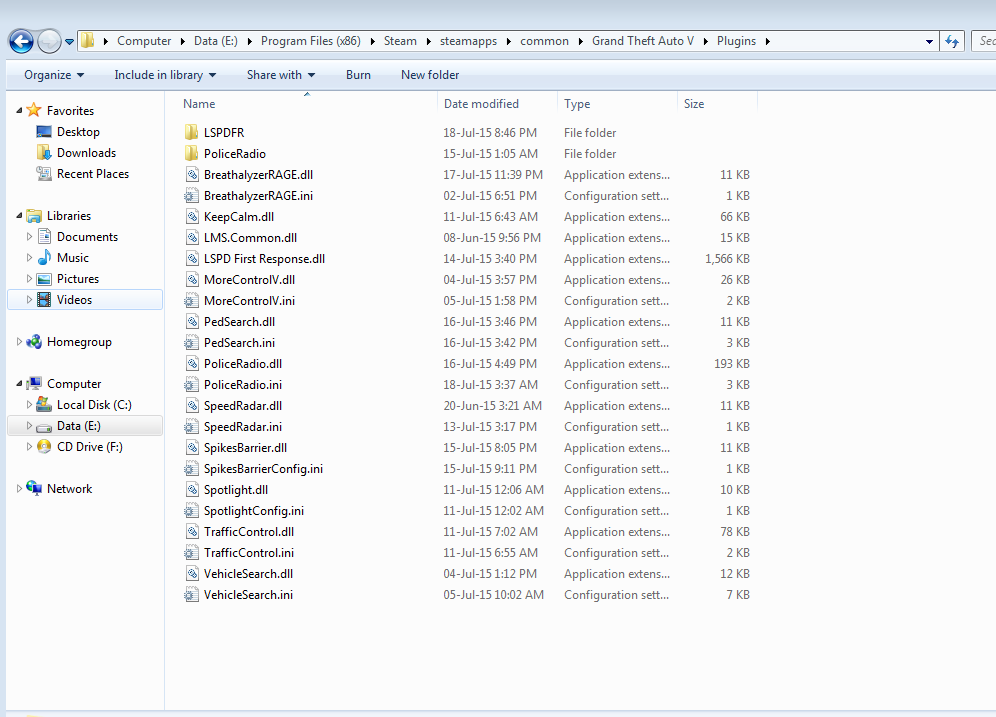Image resolution: width=996 pixels, height=717 pixels.
Task: Click the Favorites star icon
Action: coord(34,111)
